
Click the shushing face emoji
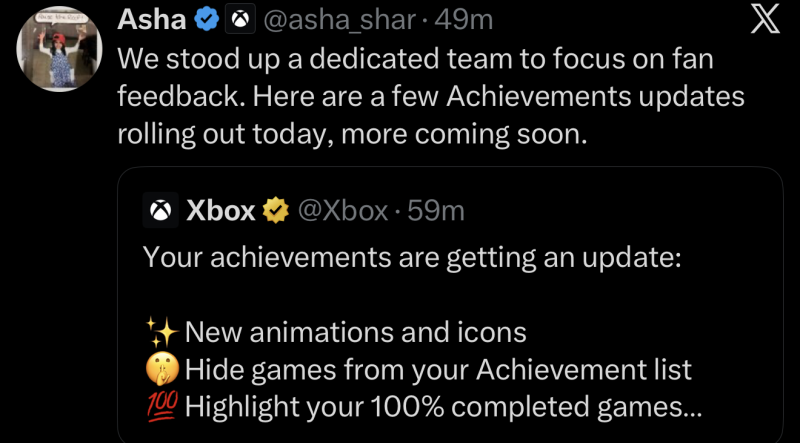click(160, 370)
